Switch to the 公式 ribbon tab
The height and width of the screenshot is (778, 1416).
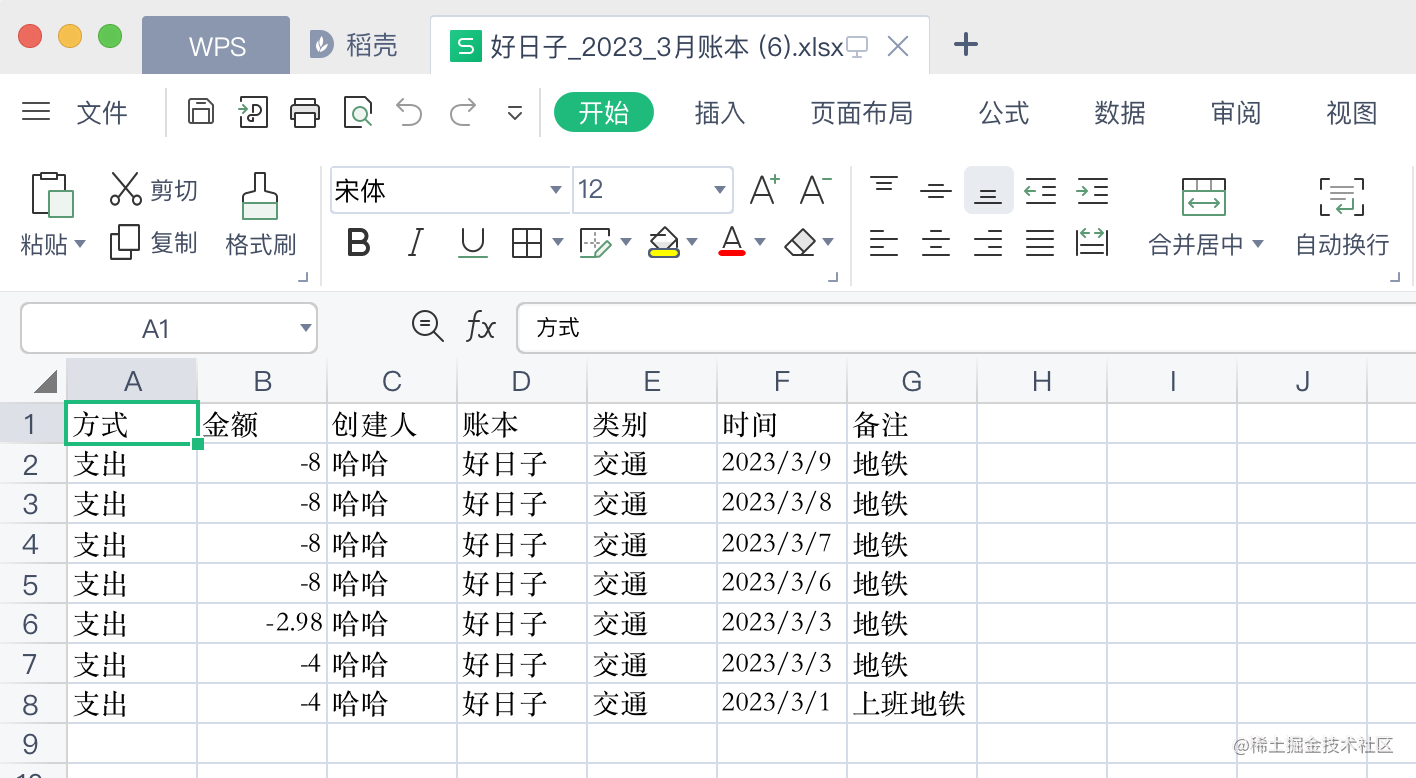point(1004,113)
